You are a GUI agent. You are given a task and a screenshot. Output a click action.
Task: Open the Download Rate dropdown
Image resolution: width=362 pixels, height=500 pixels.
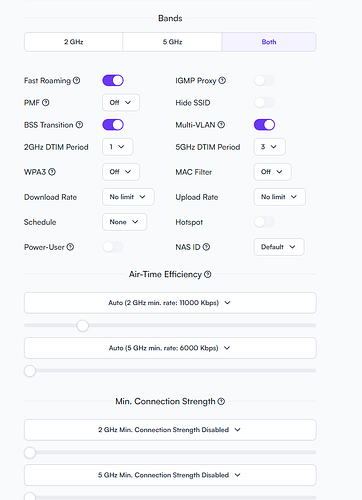[128, 197]
